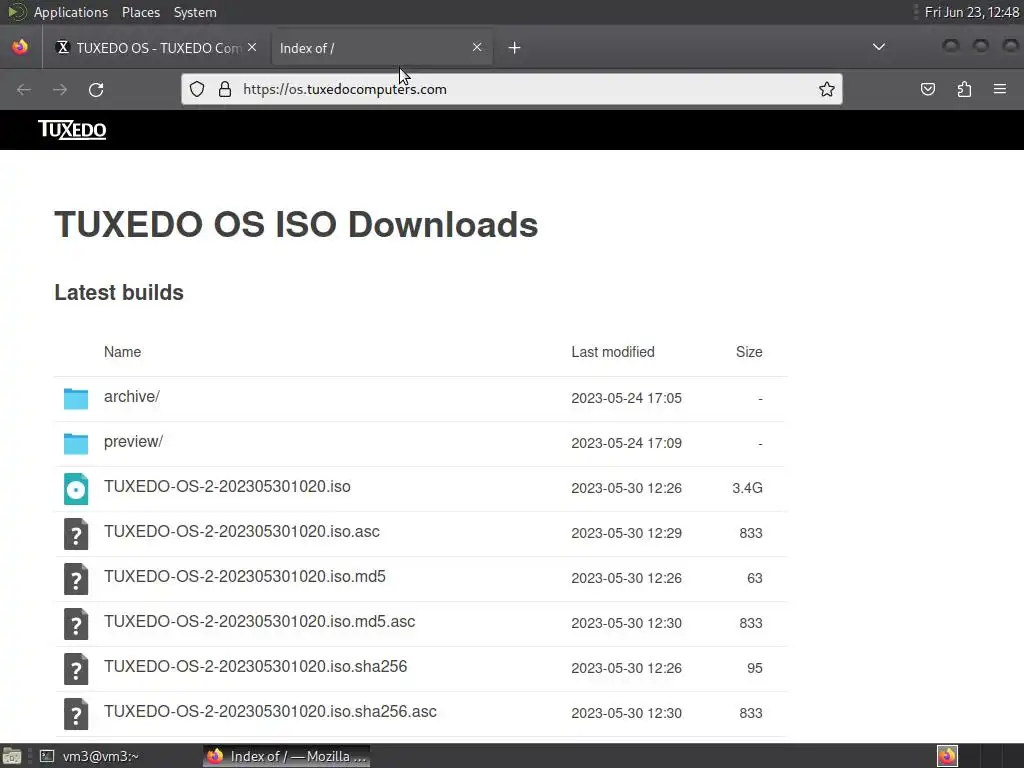The height and width of the screenshot is (768, 1024).
Task: Click the date 2023-05-24 17:09
Action: pos(626,443)
